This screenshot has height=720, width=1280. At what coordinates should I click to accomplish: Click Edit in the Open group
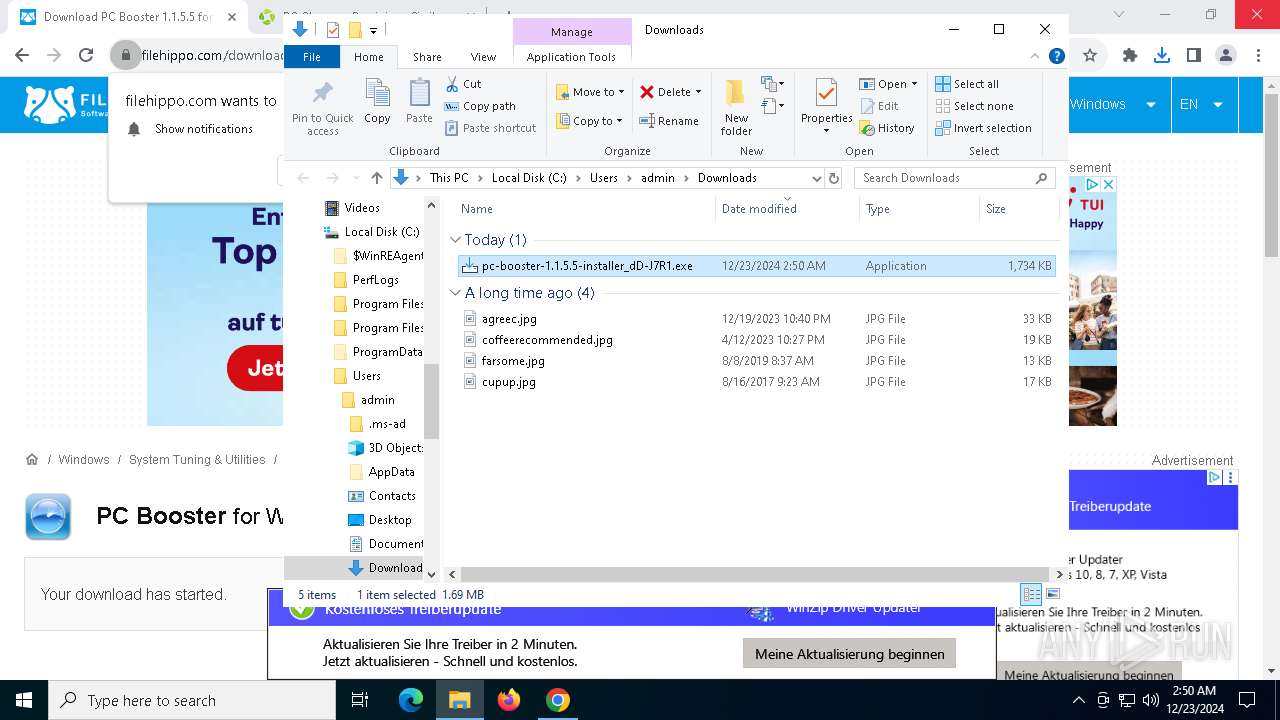(879, 106)
